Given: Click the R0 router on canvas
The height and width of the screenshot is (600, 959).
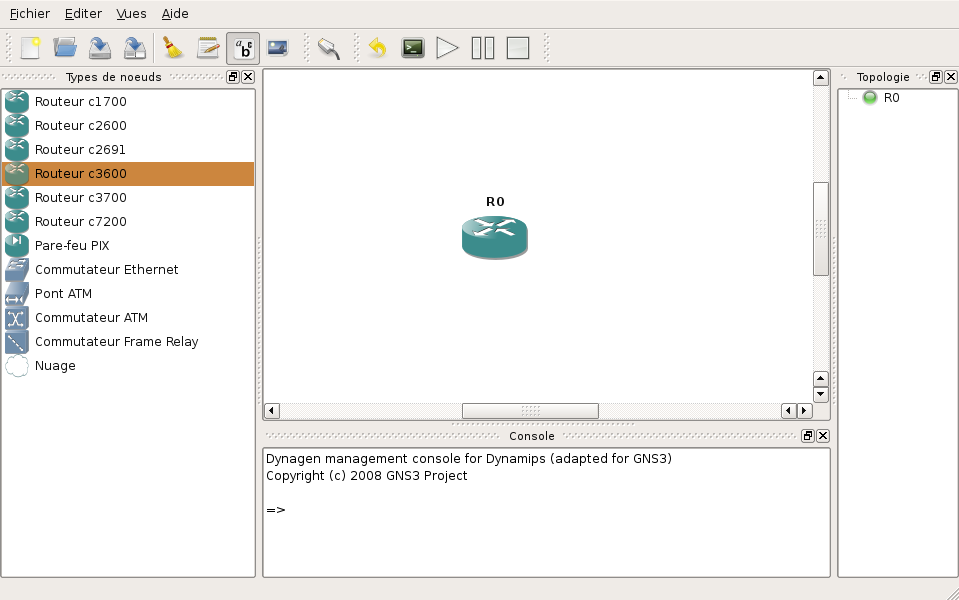Looking at the screenshot, I should pos(495,237).
